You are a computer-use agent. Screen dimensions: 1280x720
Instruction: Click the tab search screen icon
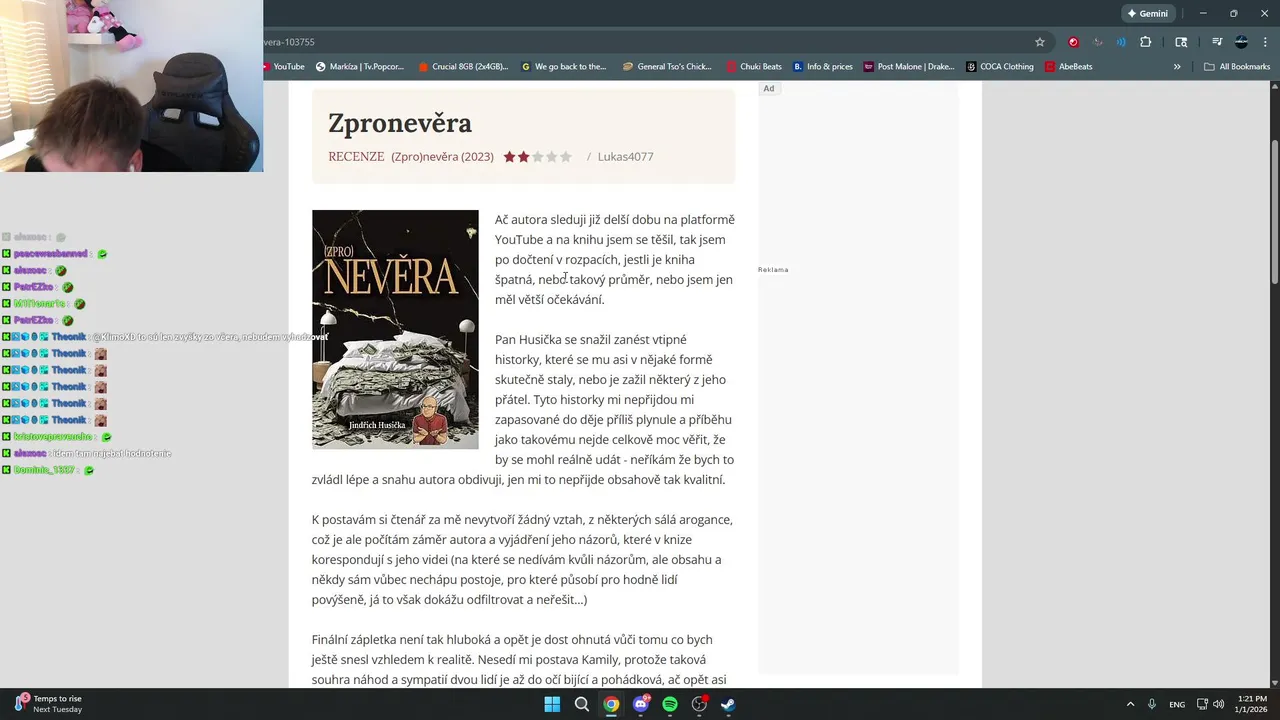pyautogui.click(x=1181, y=42)
